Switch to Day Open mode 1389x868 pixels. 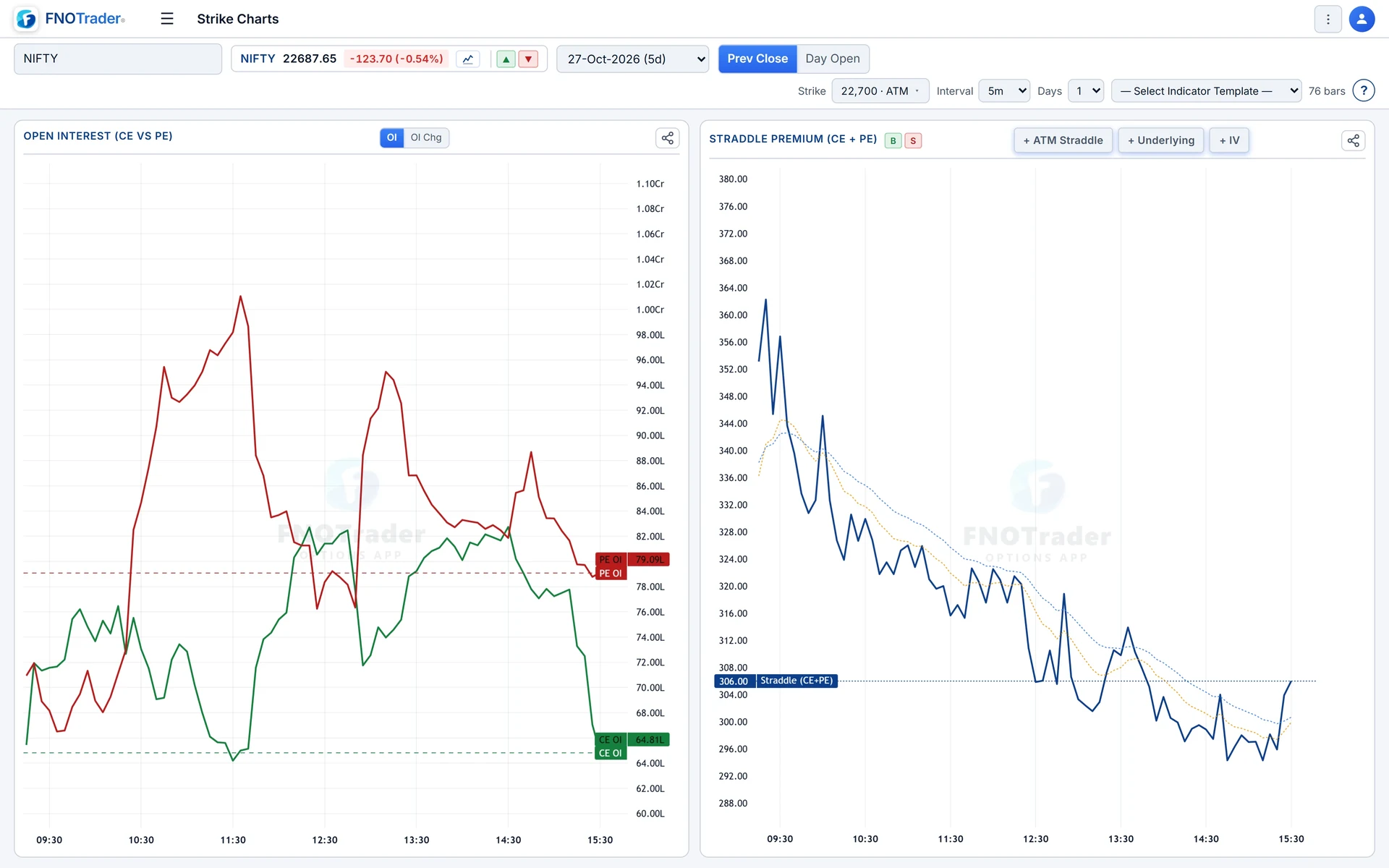pyautogui.click(x=833, y=59)
